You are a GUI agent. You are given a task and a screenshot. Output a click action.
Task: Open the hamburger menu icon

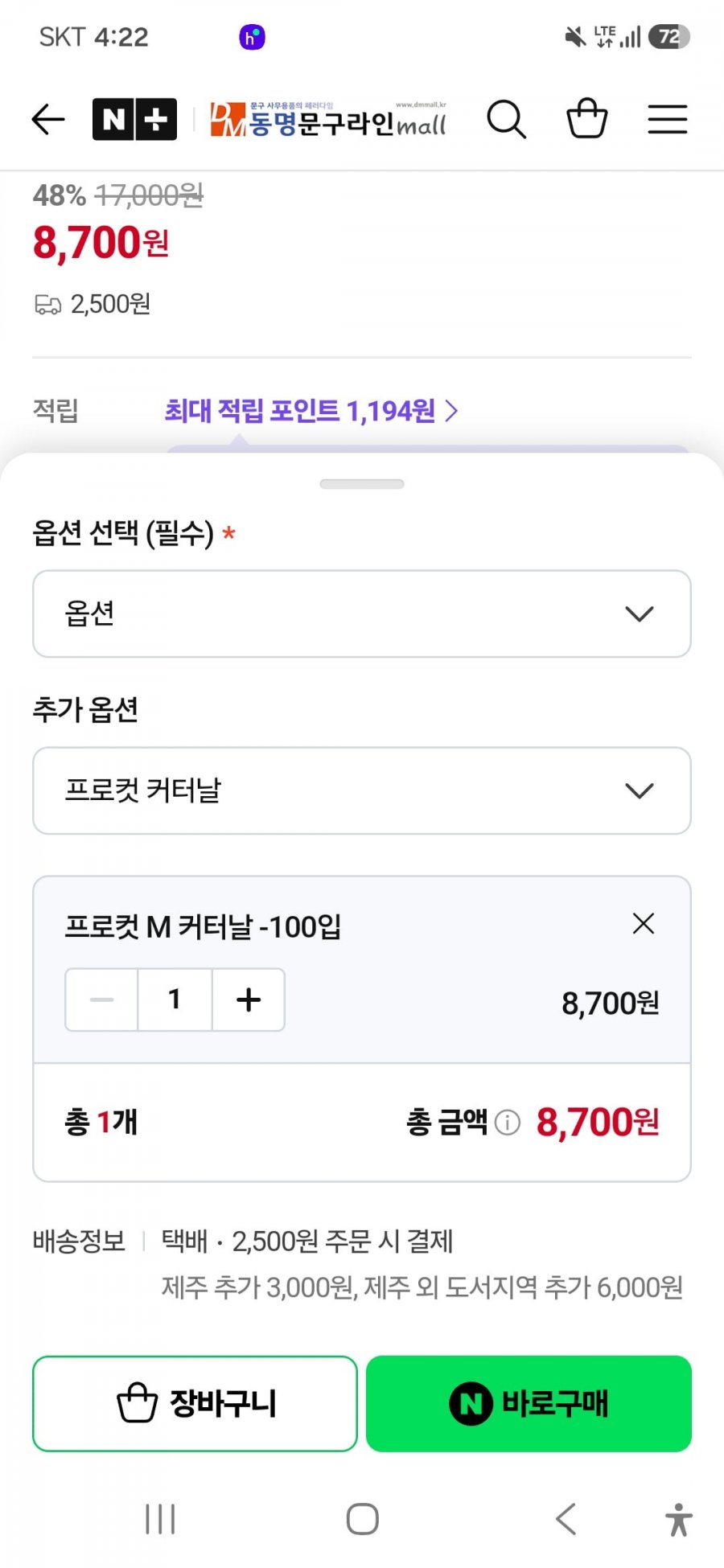668,120
